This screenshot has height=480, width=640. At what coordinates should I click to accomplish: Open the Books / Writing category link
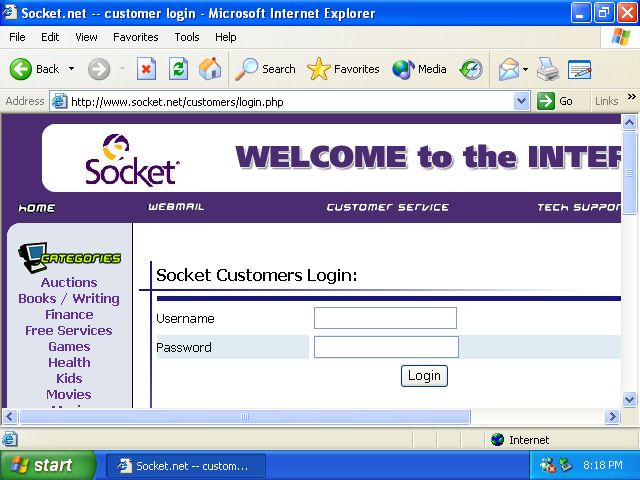tap(69, 299)
